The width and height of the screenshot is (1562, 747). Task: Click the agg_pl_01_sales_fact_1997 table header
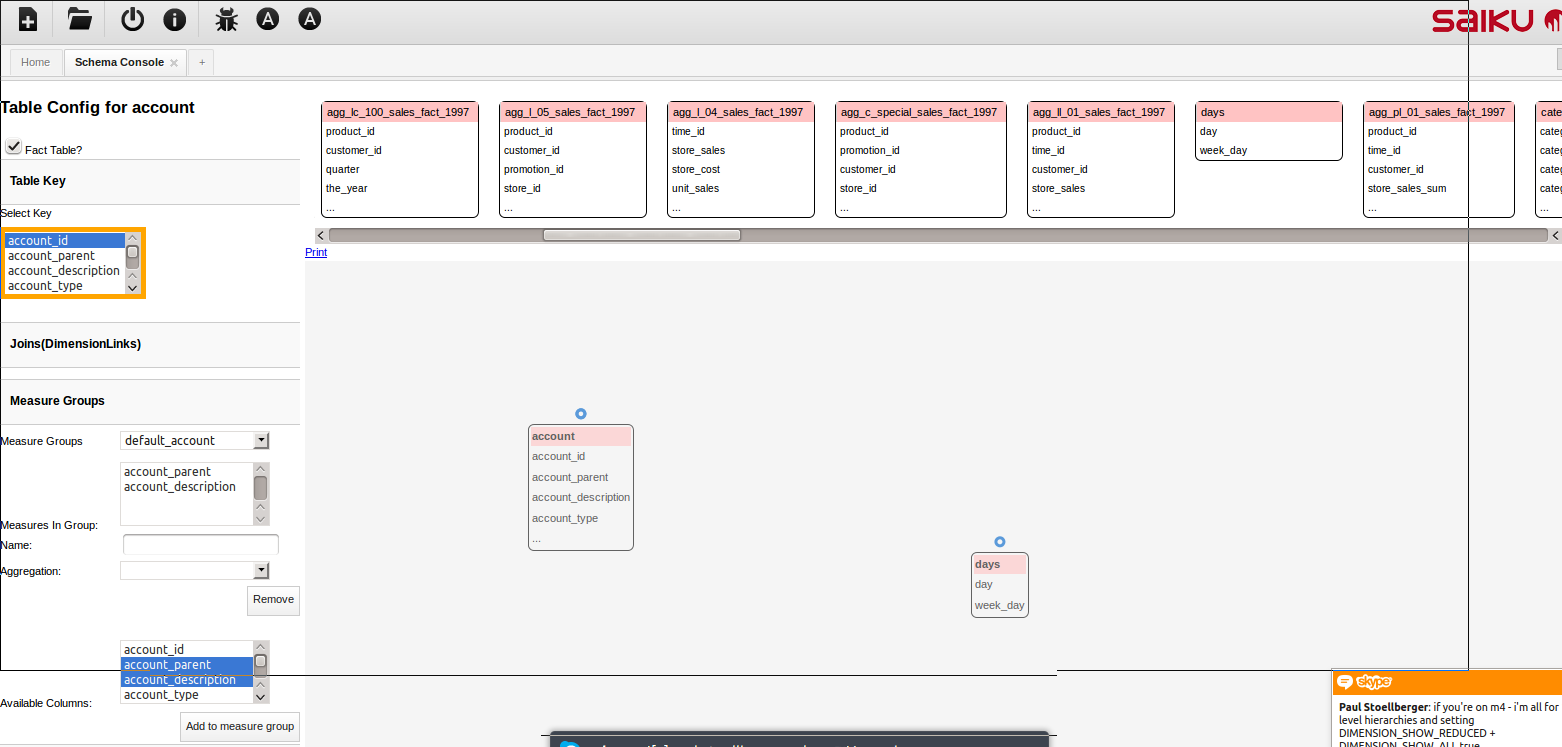(x=1439, y=112)
